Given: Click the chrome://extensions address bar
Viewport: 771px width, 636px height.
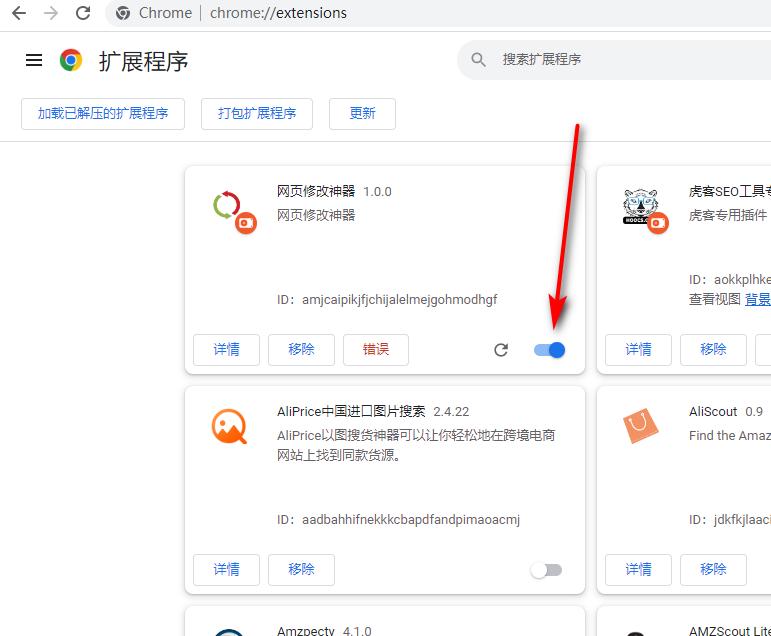Looking at the screenshot, I should tap(438, 13).
